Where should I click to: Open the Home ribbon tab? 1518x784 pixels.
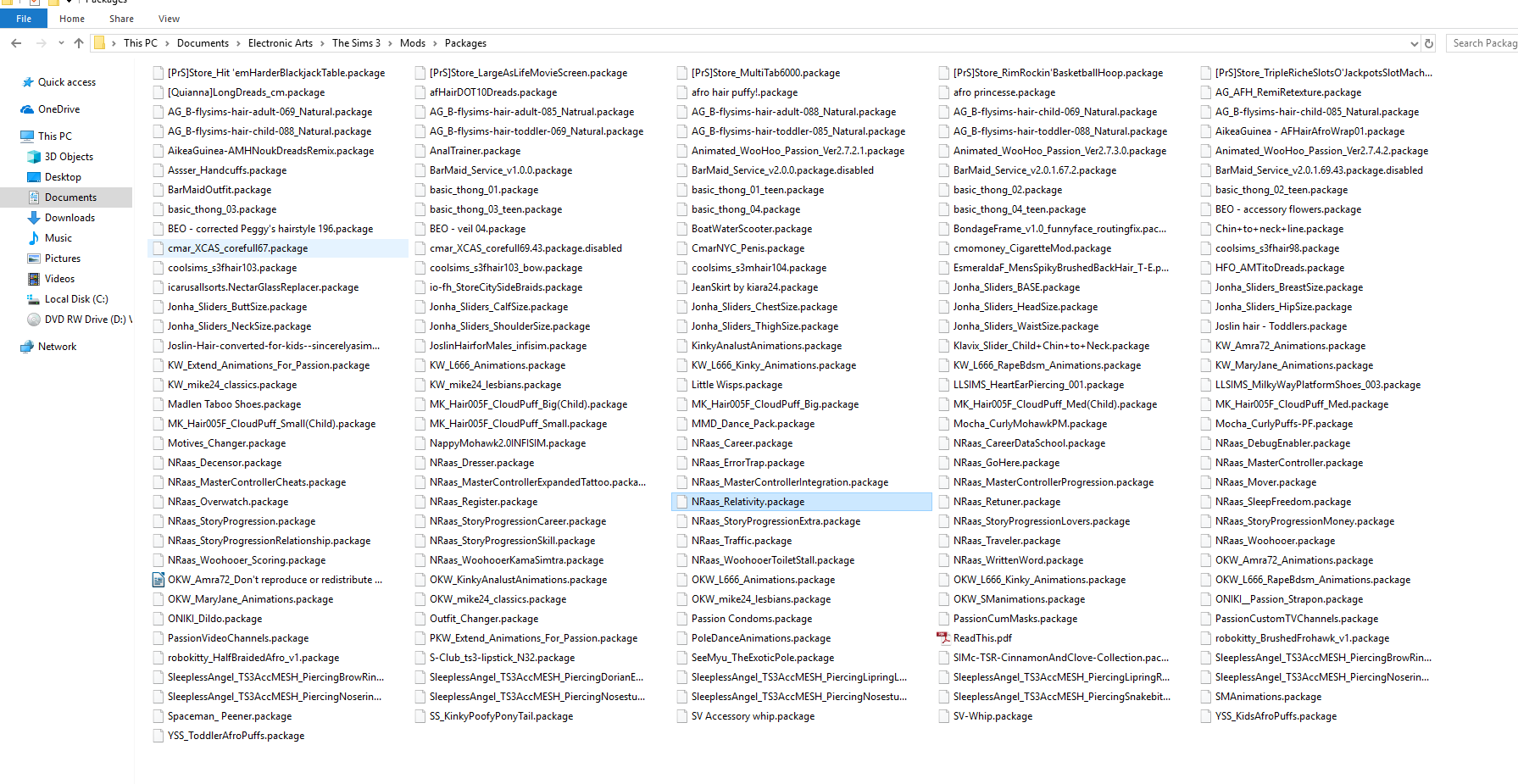[72, 19]
